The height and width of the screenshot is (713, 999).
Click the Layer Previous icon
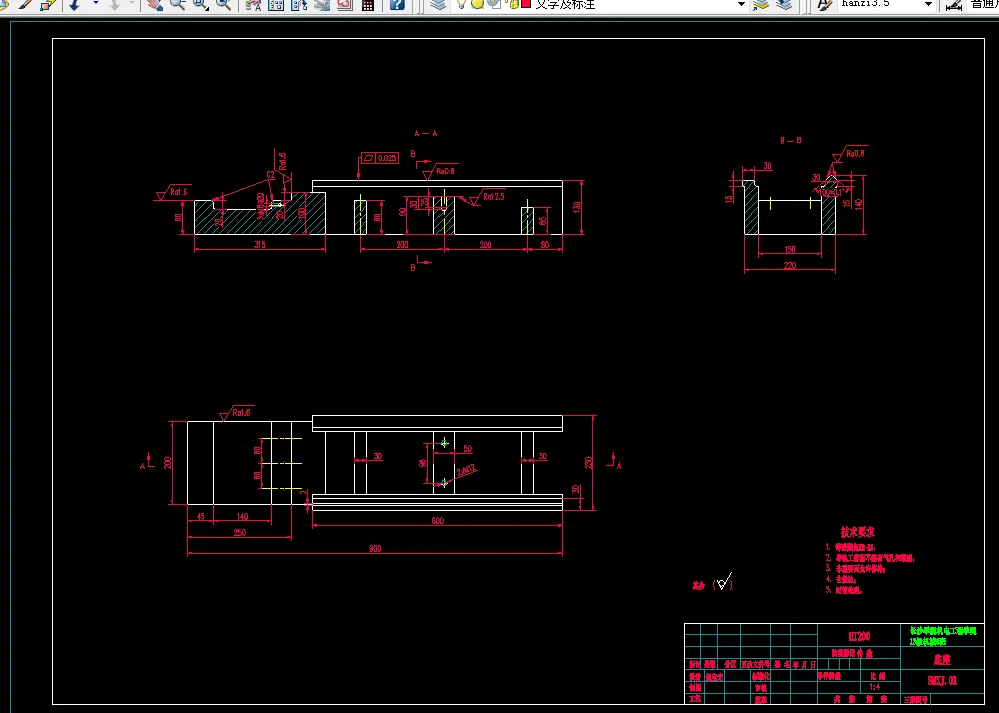click(x=784, y=4)
